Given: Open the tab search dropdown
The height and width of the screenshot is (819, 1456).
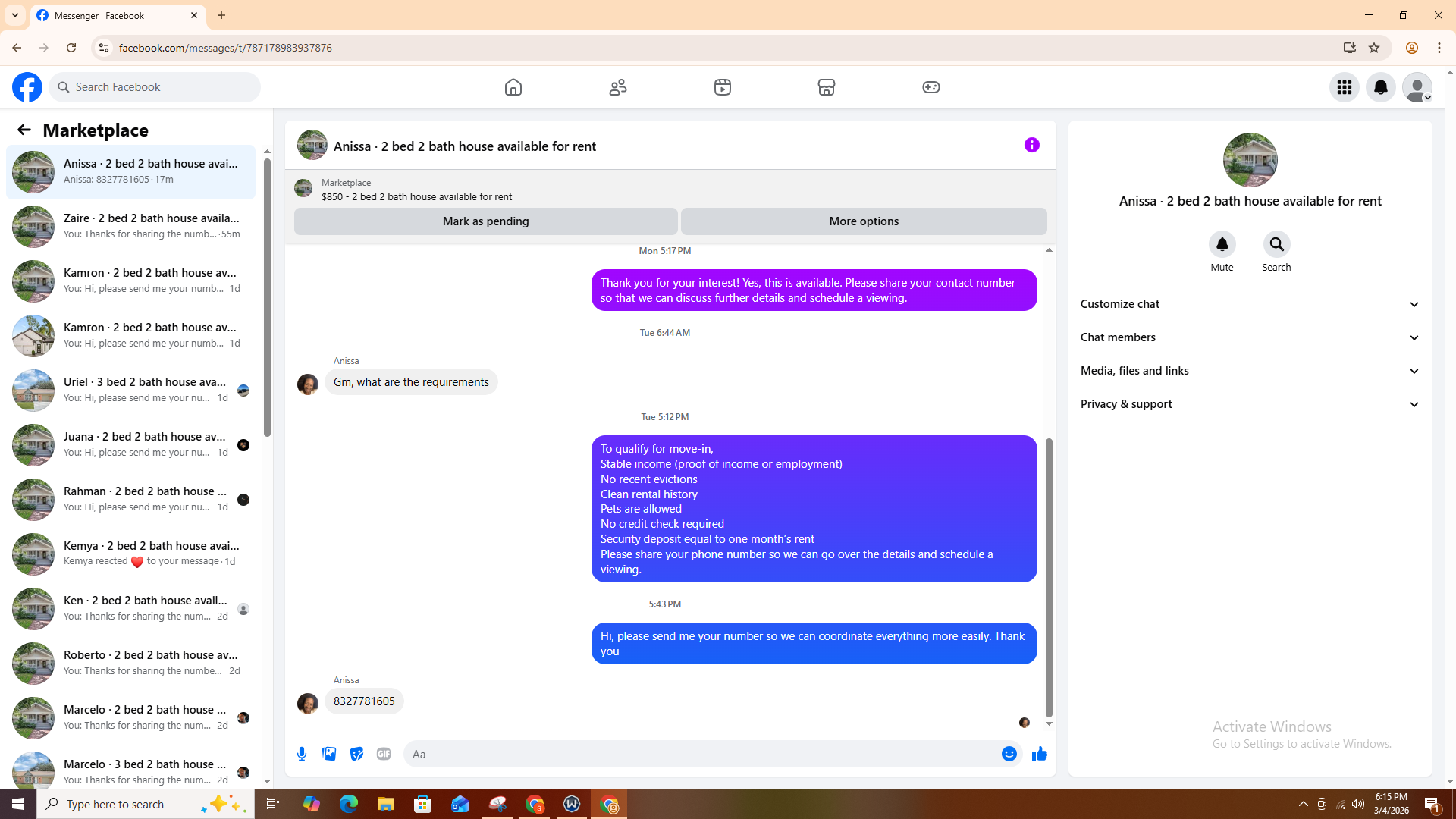Looking at the screenshot, I should (x=15, y=15).
